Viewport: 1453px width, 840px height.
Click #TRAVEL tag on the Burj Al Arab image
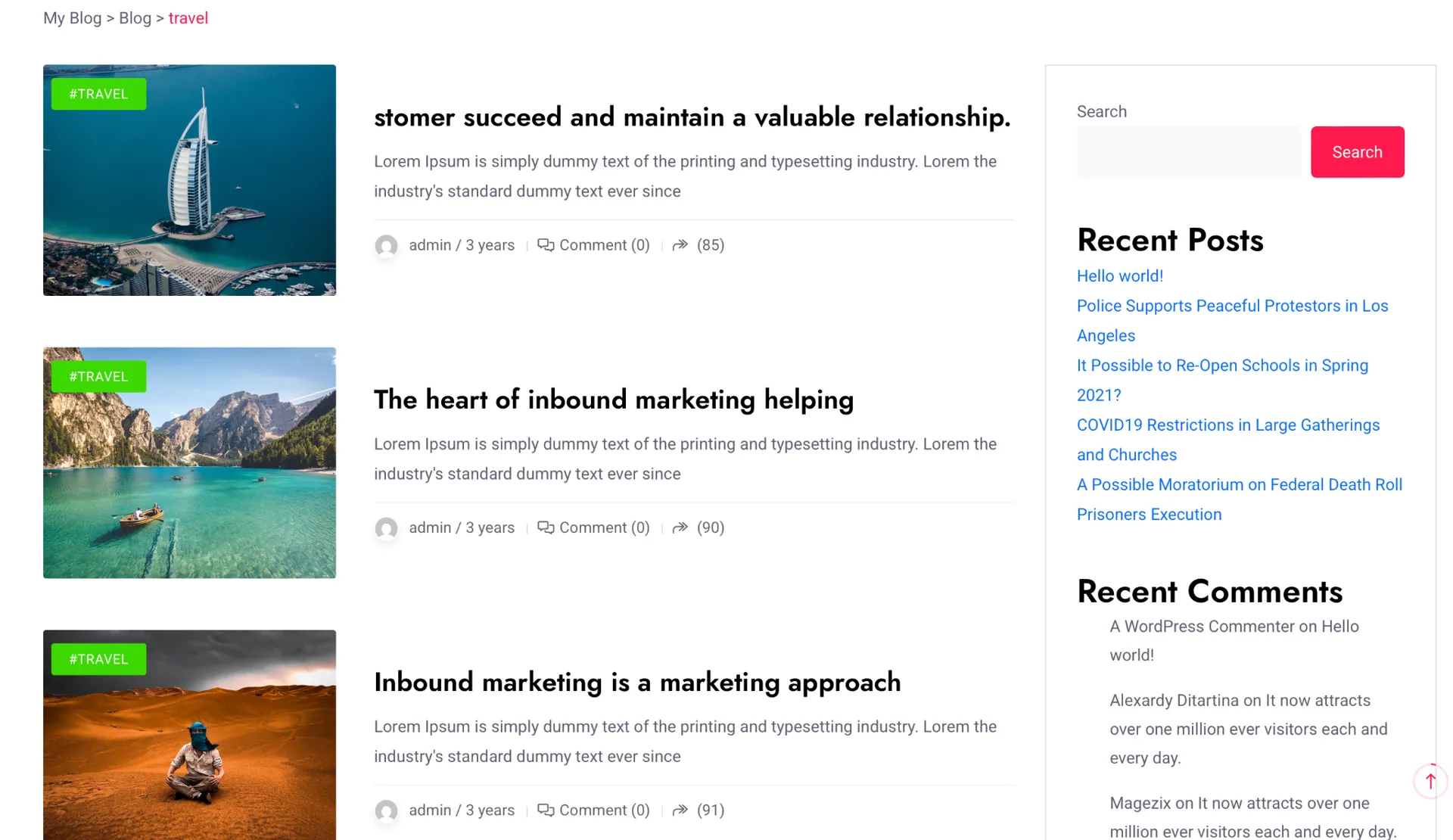click(x=98, y=94)
